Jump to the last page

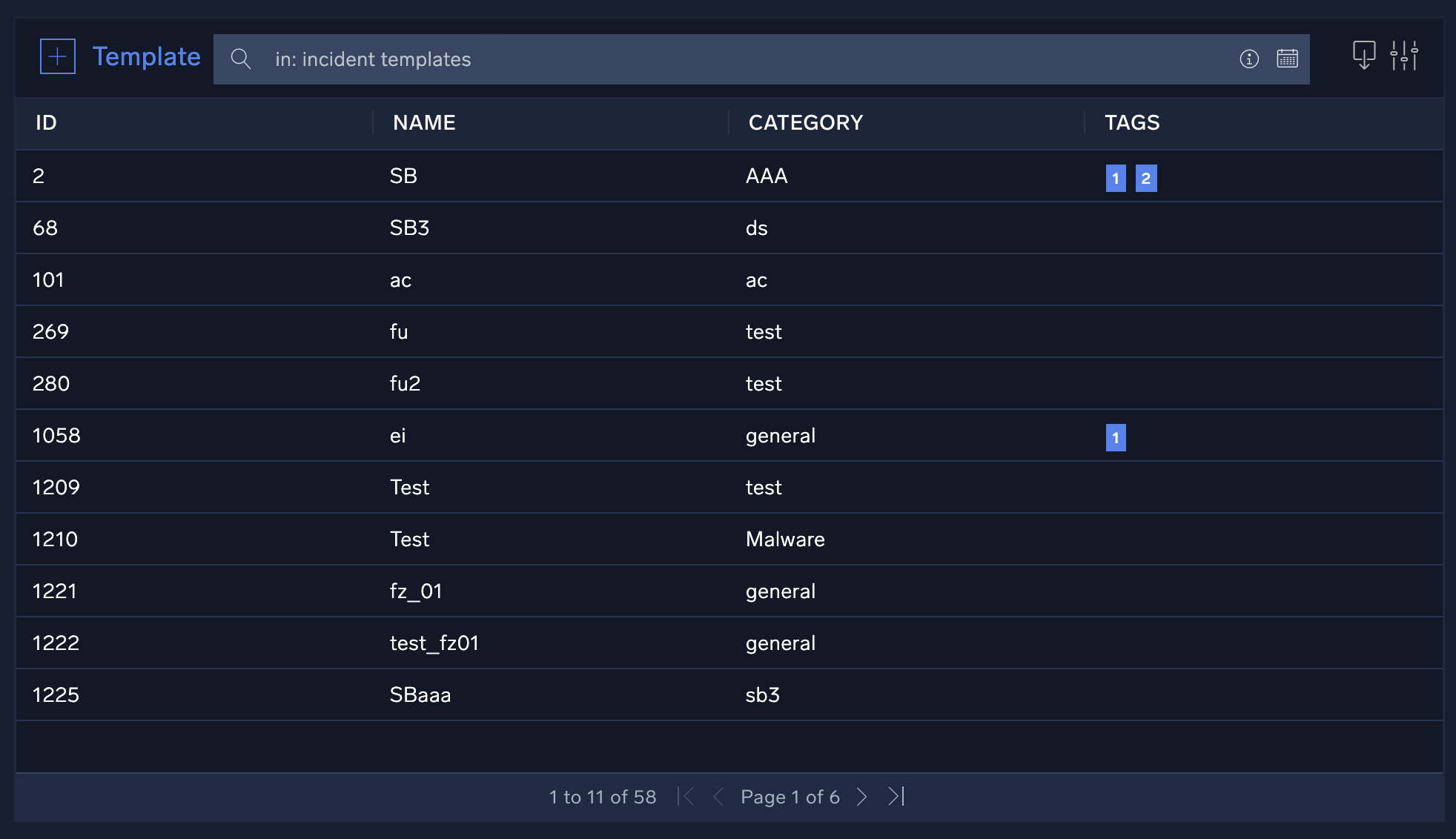(896, 797)
